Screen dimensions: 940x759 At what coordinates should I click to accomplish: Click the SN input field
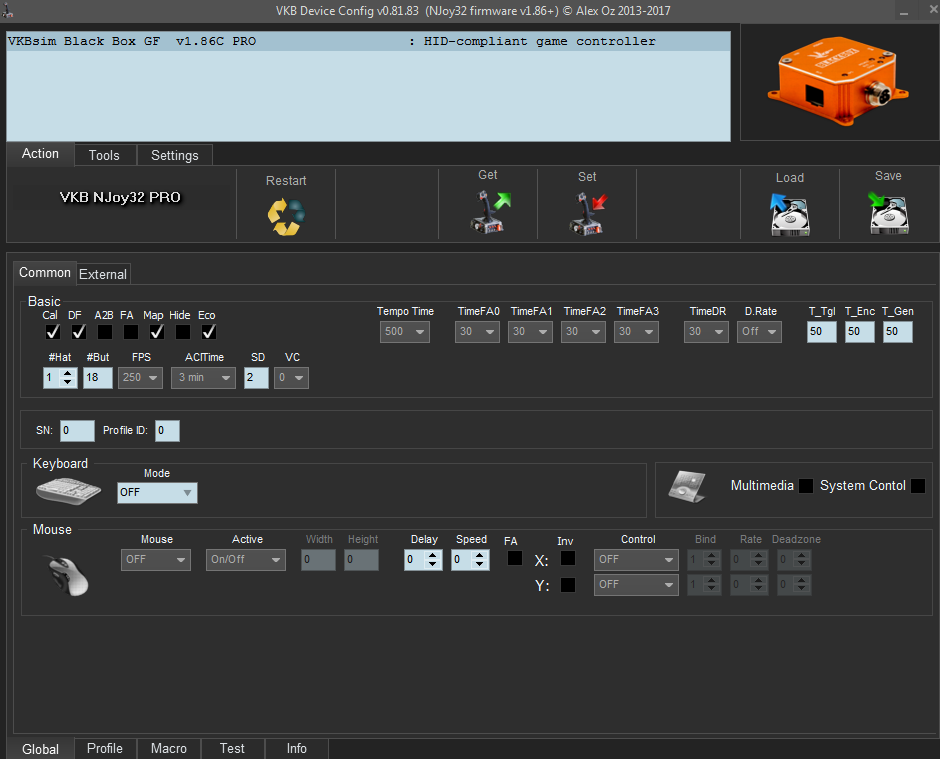coord(77,430)
